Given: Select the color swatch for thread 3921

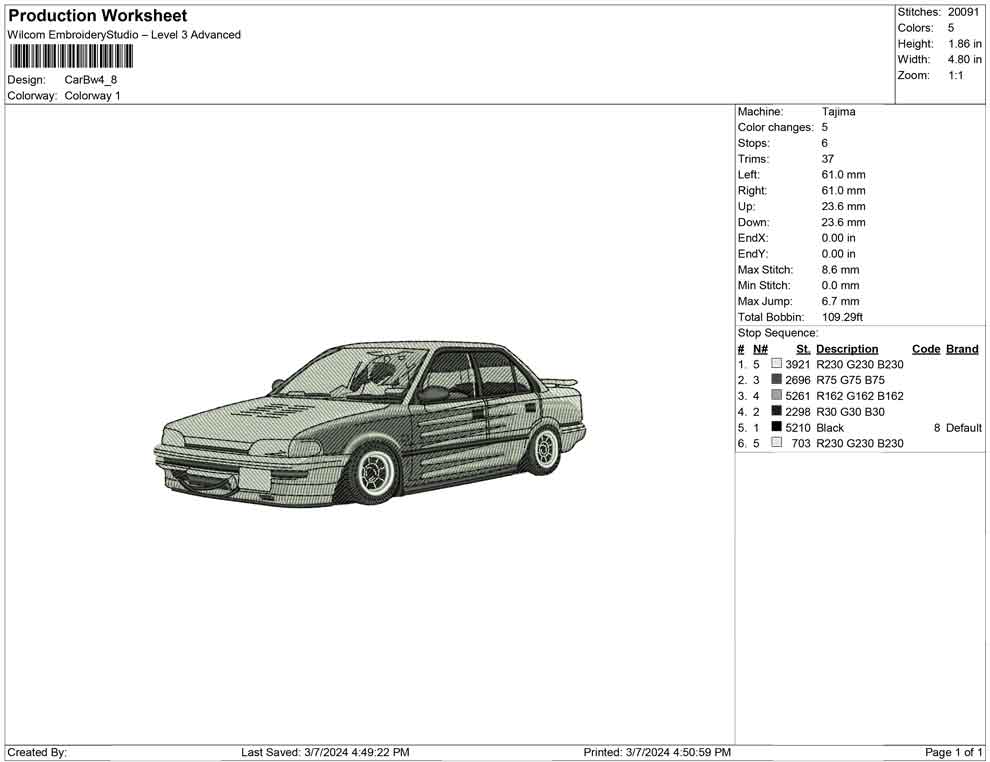Looking at the screenshot, I should [776, 364].
